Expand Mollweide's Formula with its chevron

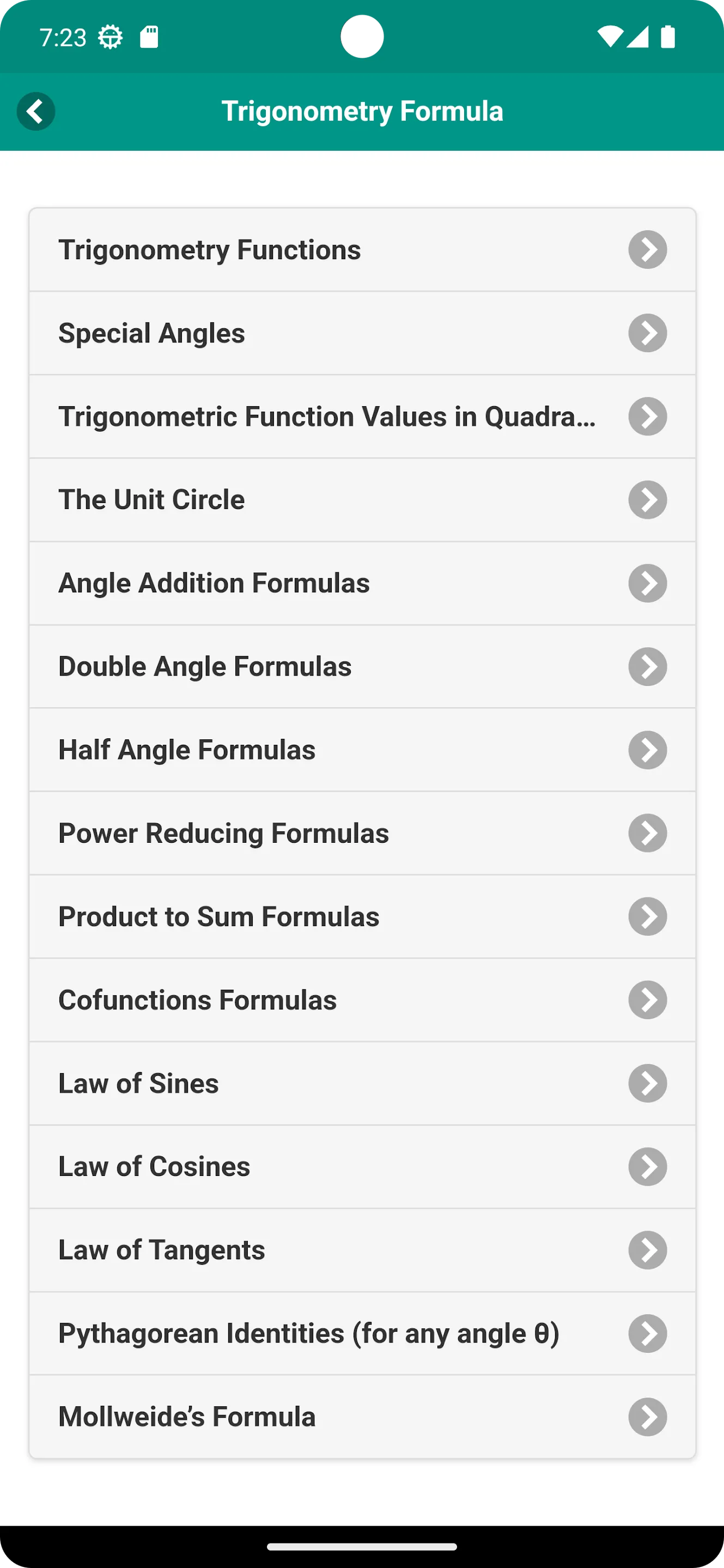pyautogui.click(x=647, y=1417)
